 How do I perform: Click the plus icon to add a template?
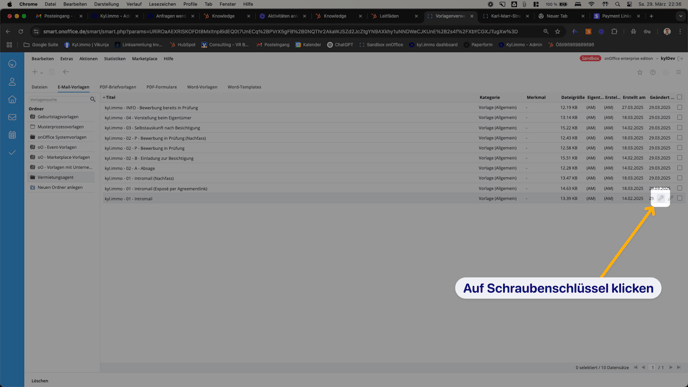point(34,72)
